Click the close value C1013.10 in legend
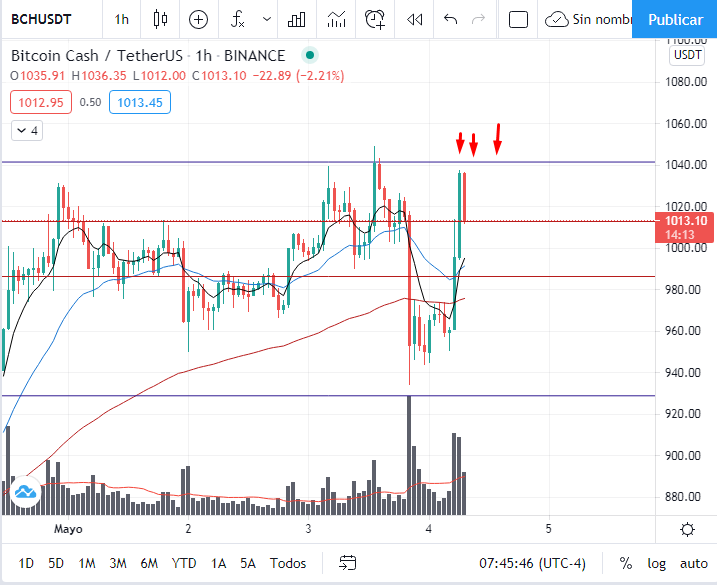Screen dimensions: 717x585 tap(219, 75)
